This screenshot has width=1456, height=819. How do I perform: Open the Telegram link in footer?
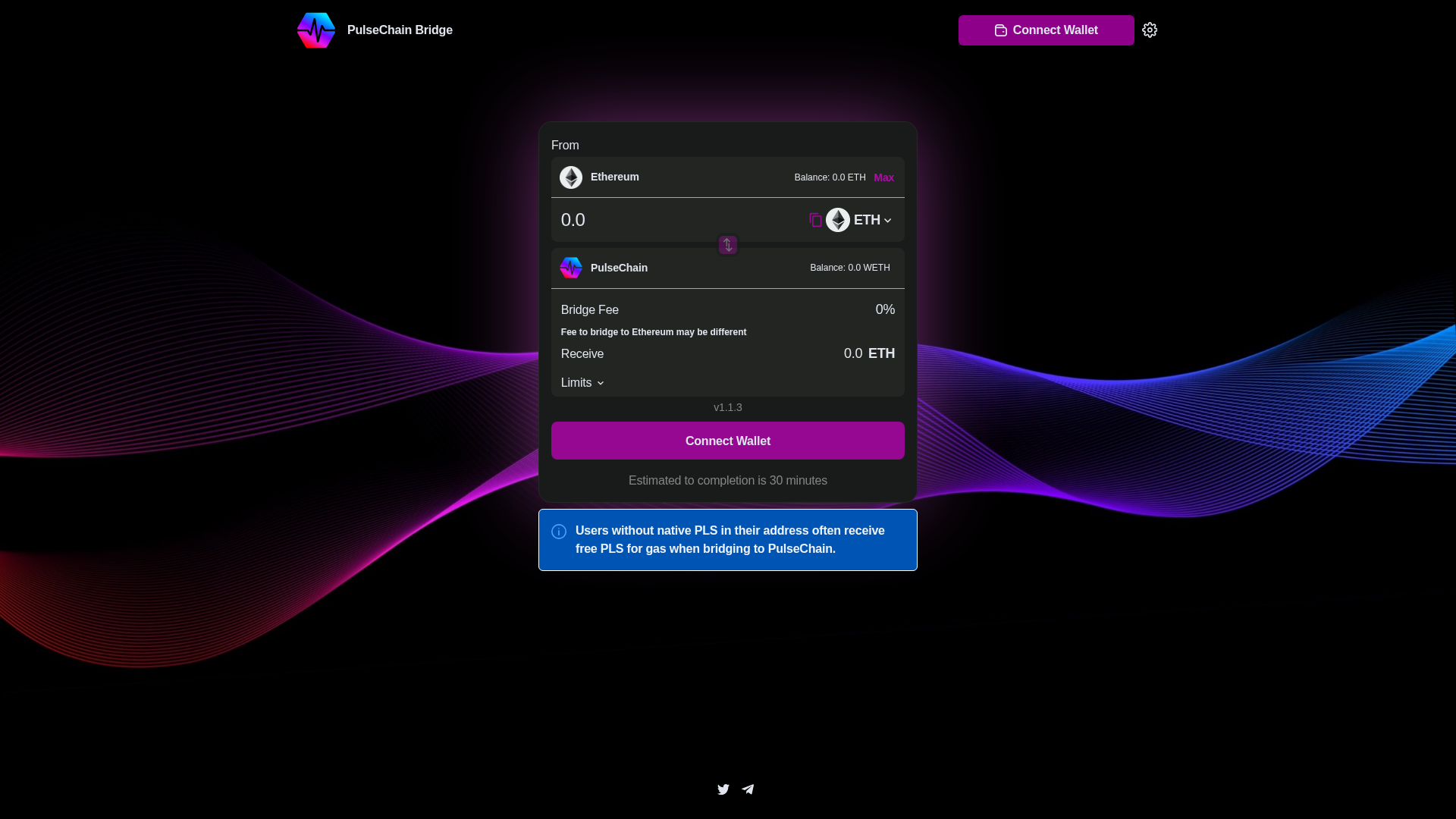click(x=748, y=789)
